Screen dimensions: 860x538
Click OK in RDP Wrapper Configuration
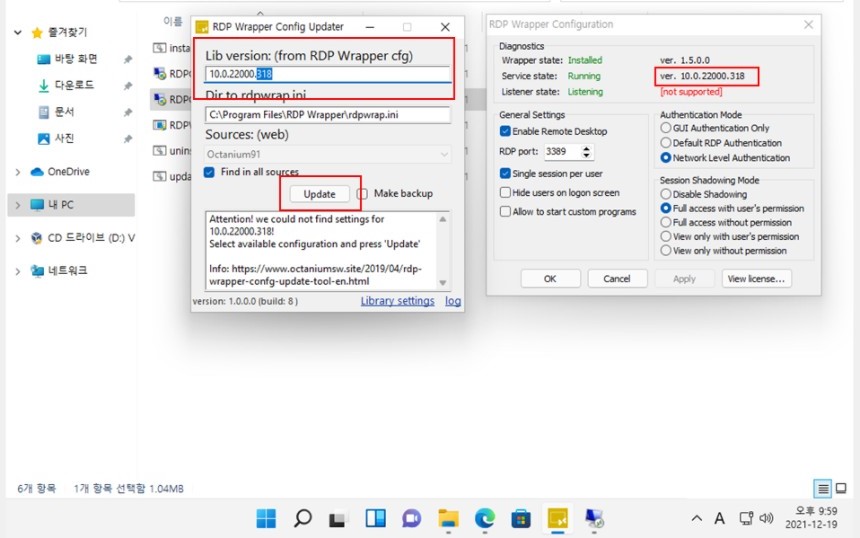click(550, 279)
